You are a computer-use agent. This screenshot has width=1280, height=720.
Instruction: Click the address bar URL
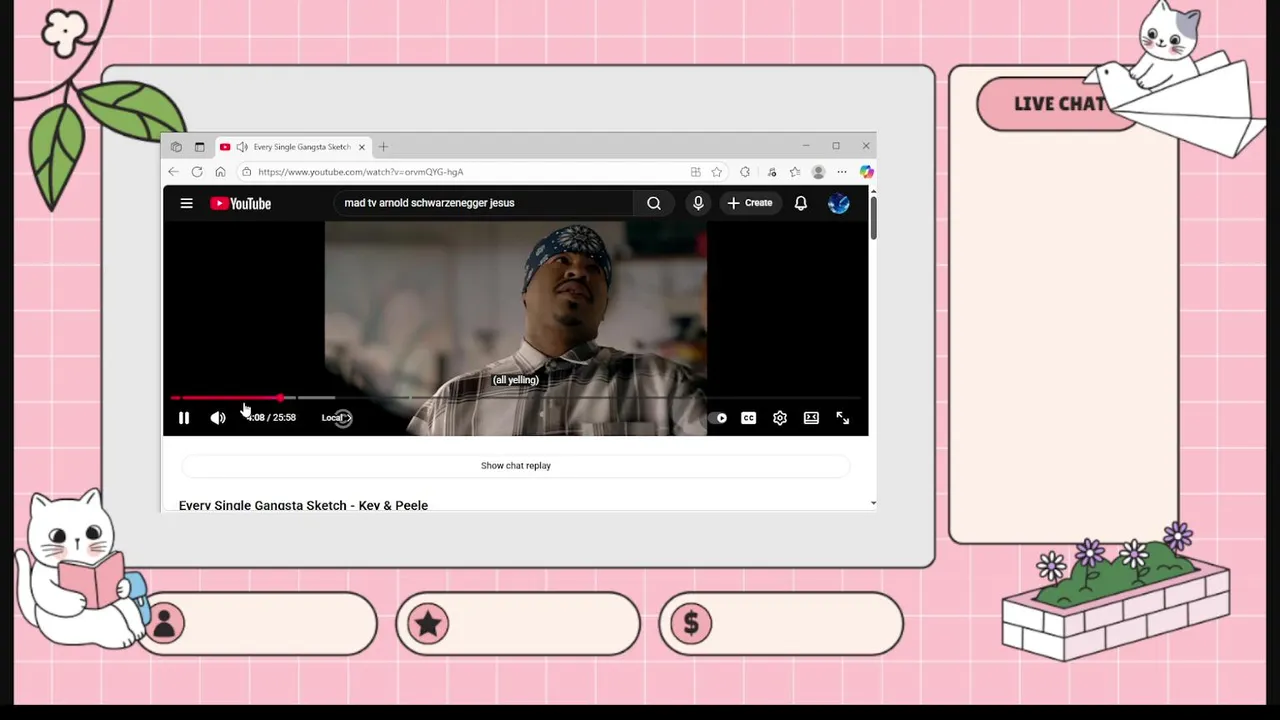[x=361, y=172]
